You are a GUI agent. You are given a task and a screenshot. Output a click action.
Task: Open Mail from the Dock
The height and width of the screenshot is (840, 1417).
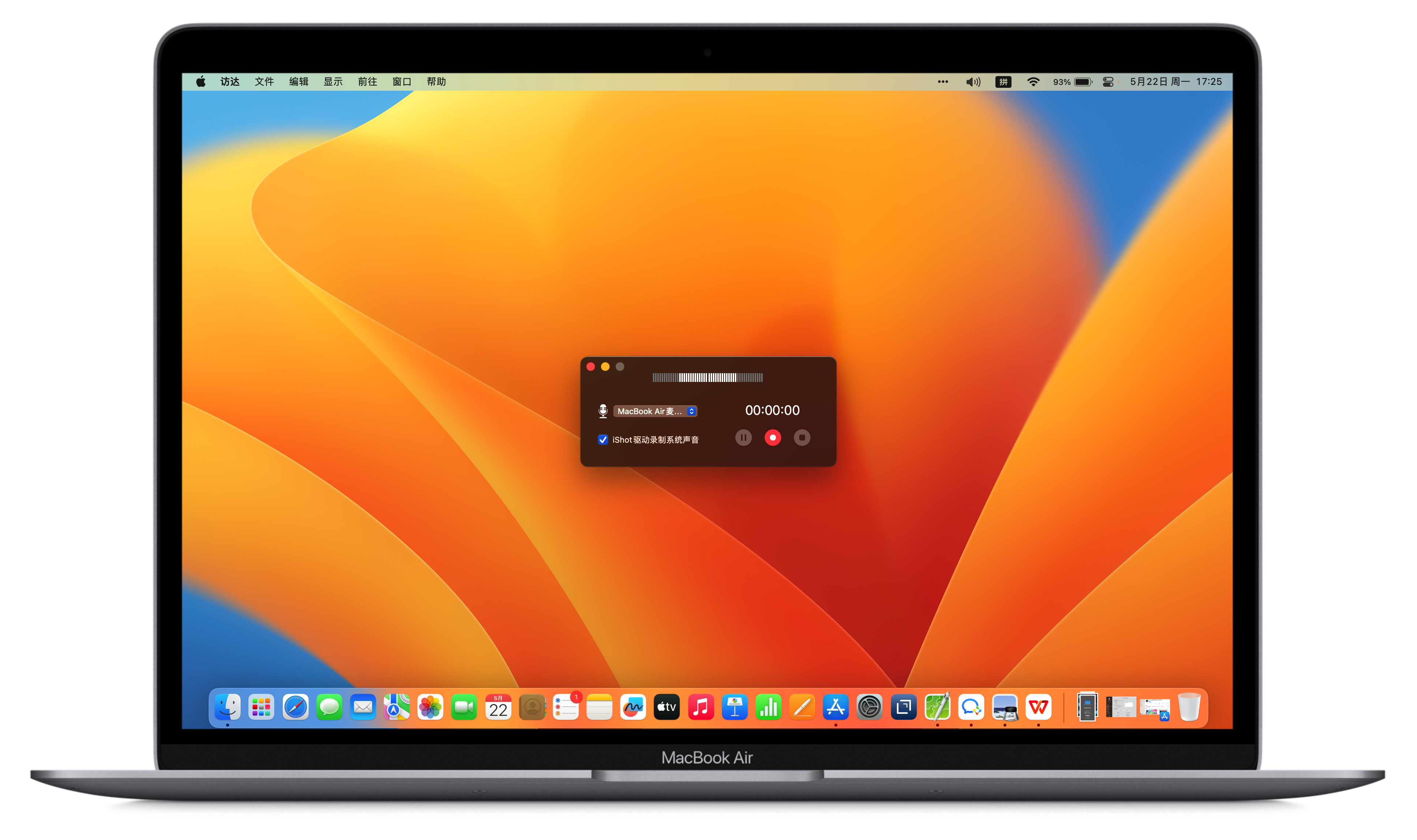[363, 707]
